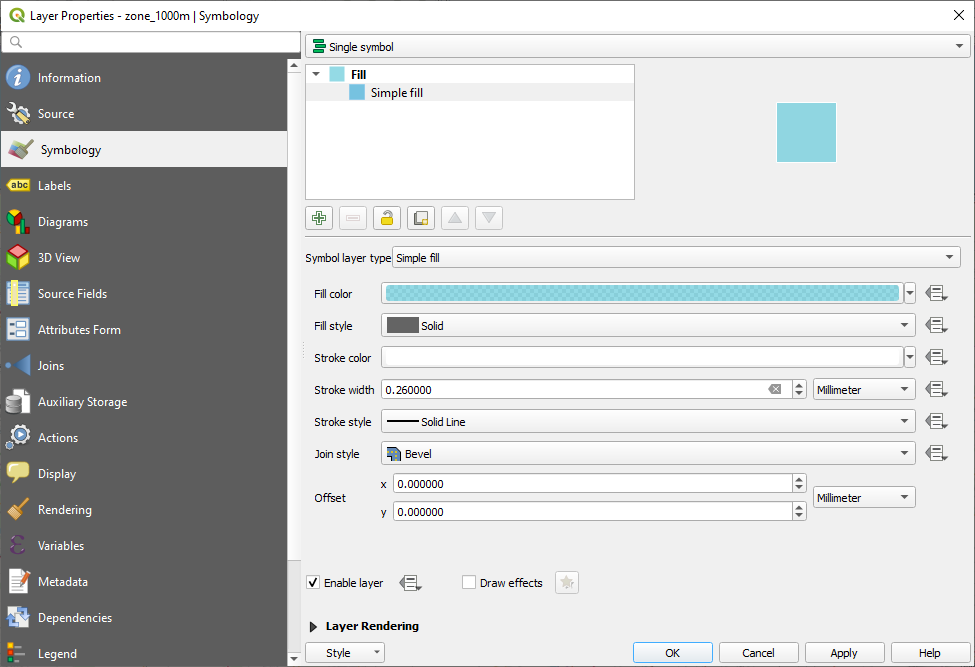Open the Source Fields tab
The image size is (975, 667).
(72, 294)
